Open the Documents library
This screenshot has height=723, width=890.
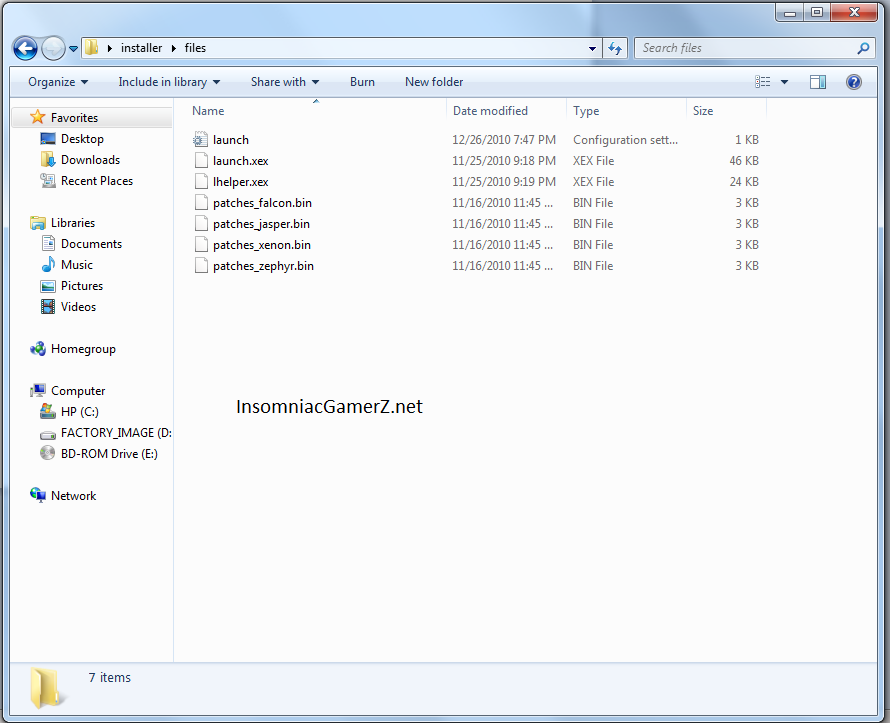pyautogui.click(x=91, y=244)
